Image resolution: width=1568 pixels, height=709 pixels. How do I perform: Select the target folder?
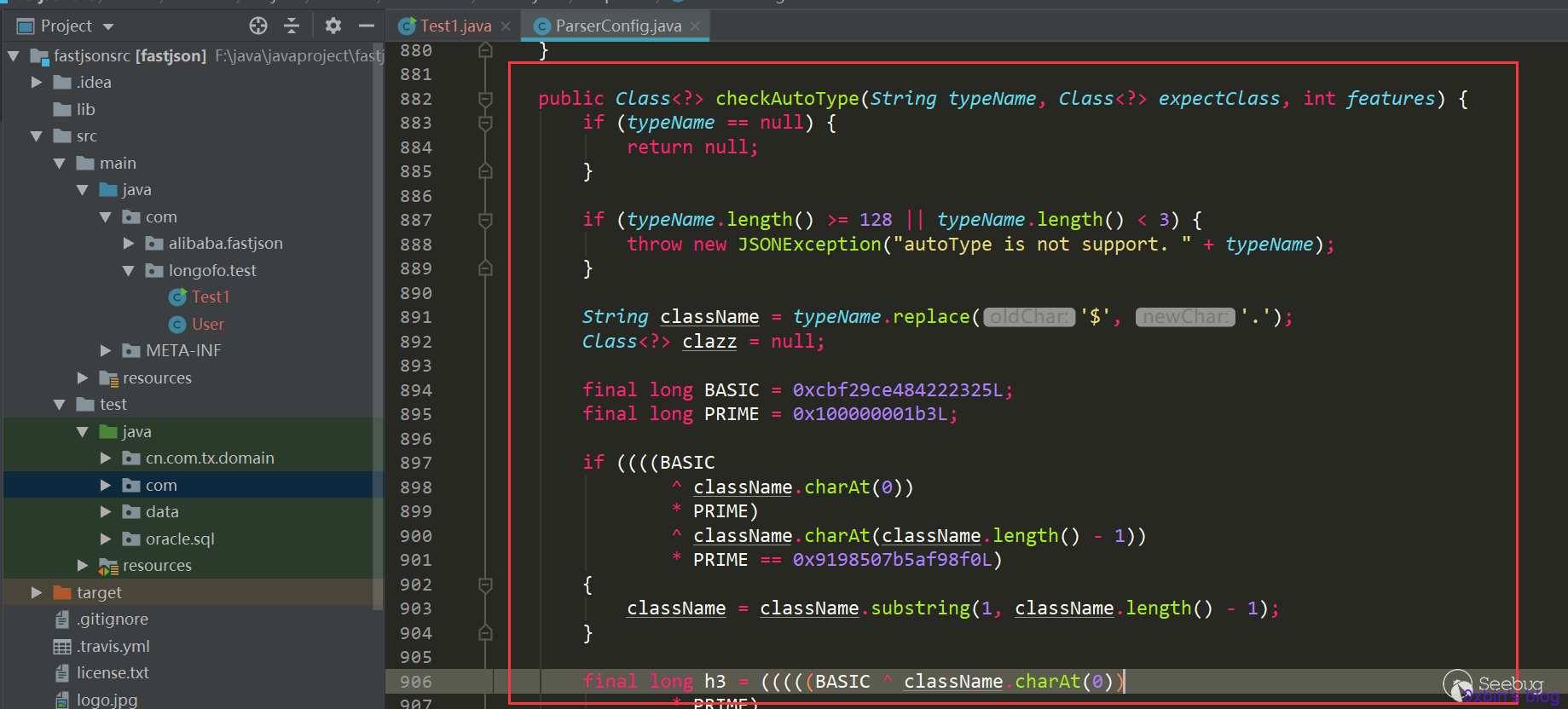point(99,592)
